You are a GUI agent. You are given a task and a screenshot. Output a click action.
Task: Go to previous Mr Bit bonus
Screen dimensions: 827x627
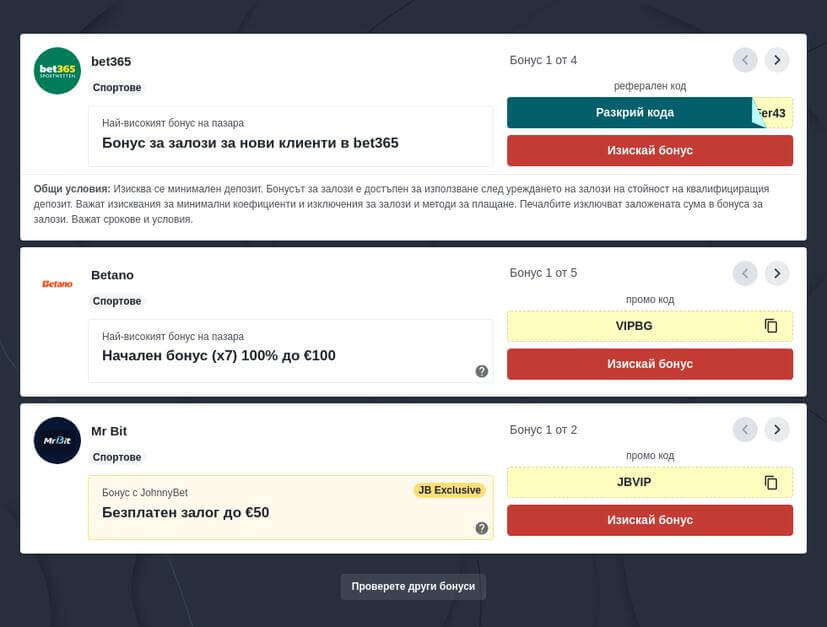tap(745, 430)
